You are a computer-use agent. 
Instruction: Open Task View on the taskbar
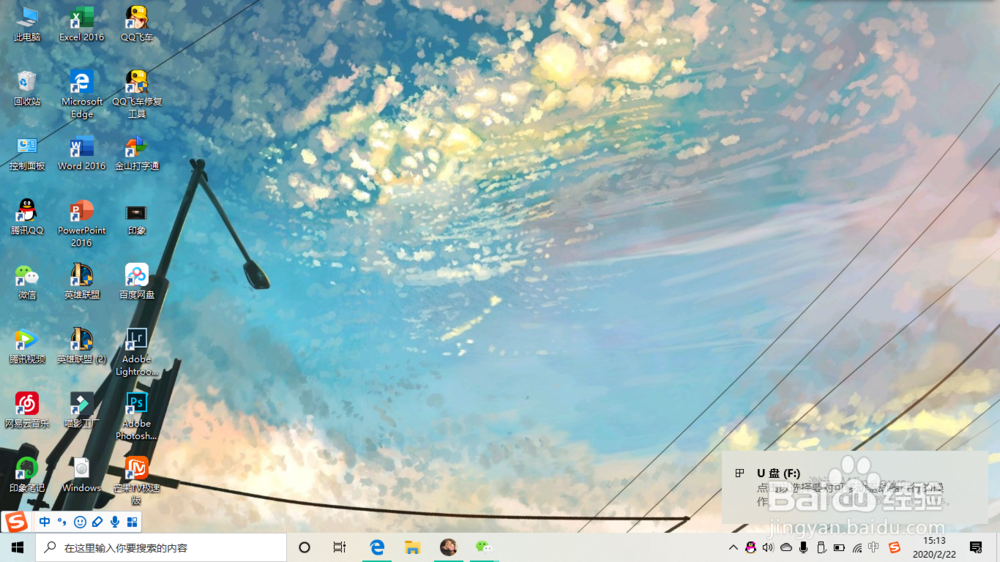tap(339, 547)
